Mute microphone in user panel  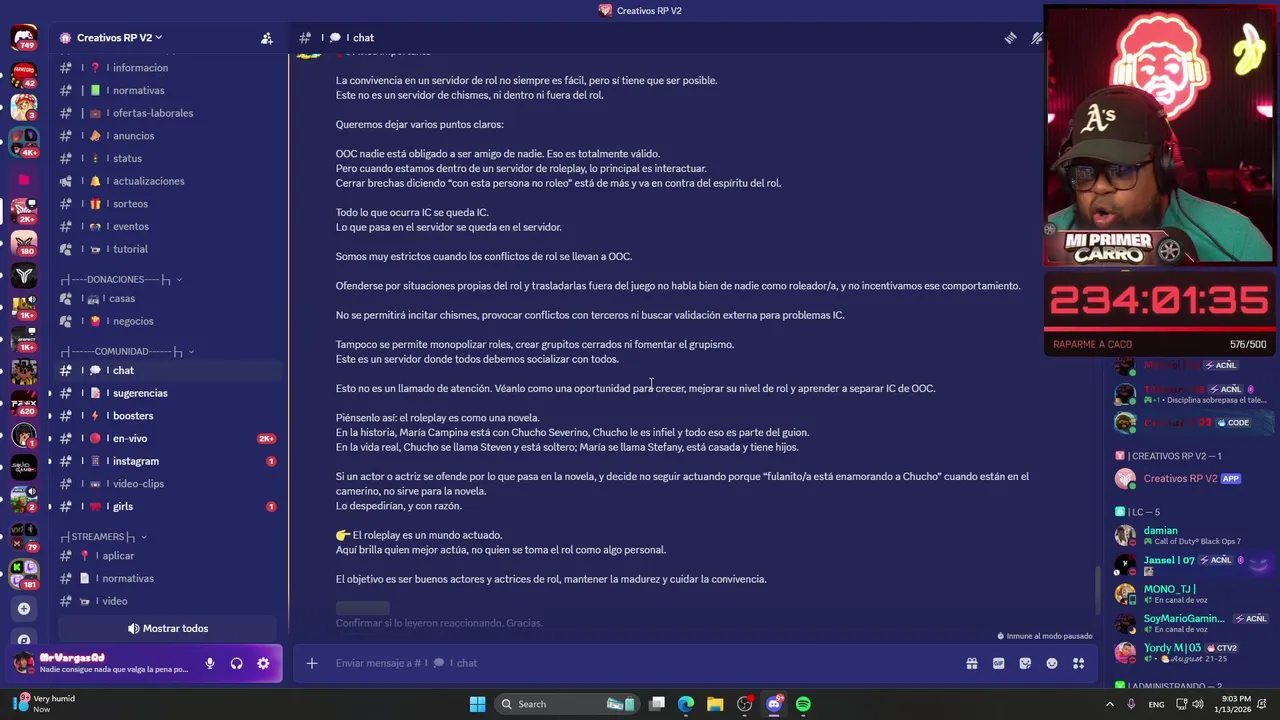coord(210,663)
